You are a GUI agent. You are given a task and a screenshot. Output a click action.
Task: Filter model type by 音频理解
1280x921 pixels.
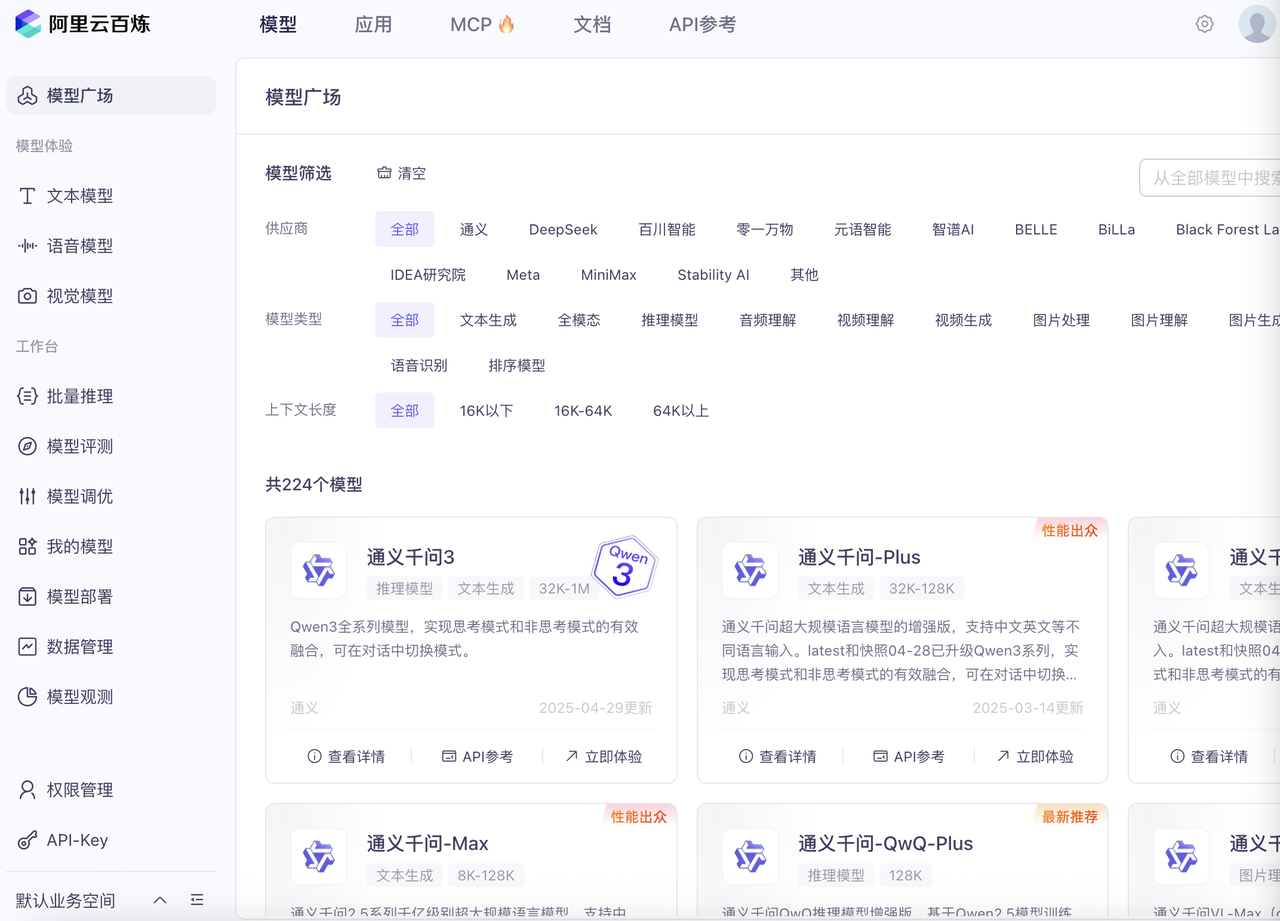(x=768, y=320)
